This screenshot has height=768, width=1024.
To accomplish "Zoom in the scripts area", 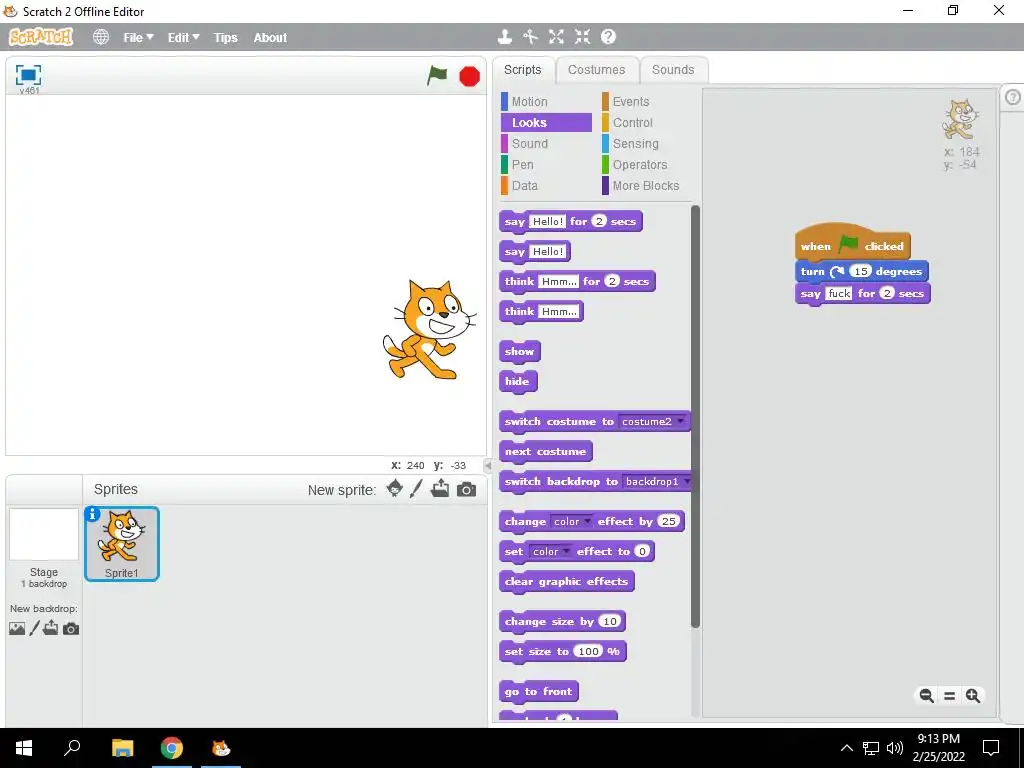I will coord(972,696).
